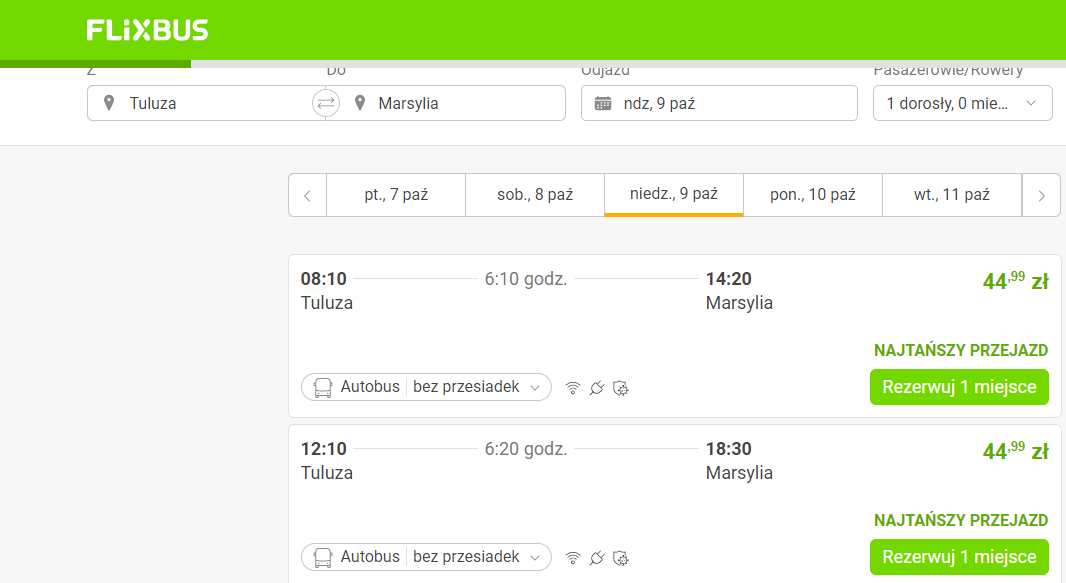Click the location pin icon beside Tuluza

[x=109, y=103]
